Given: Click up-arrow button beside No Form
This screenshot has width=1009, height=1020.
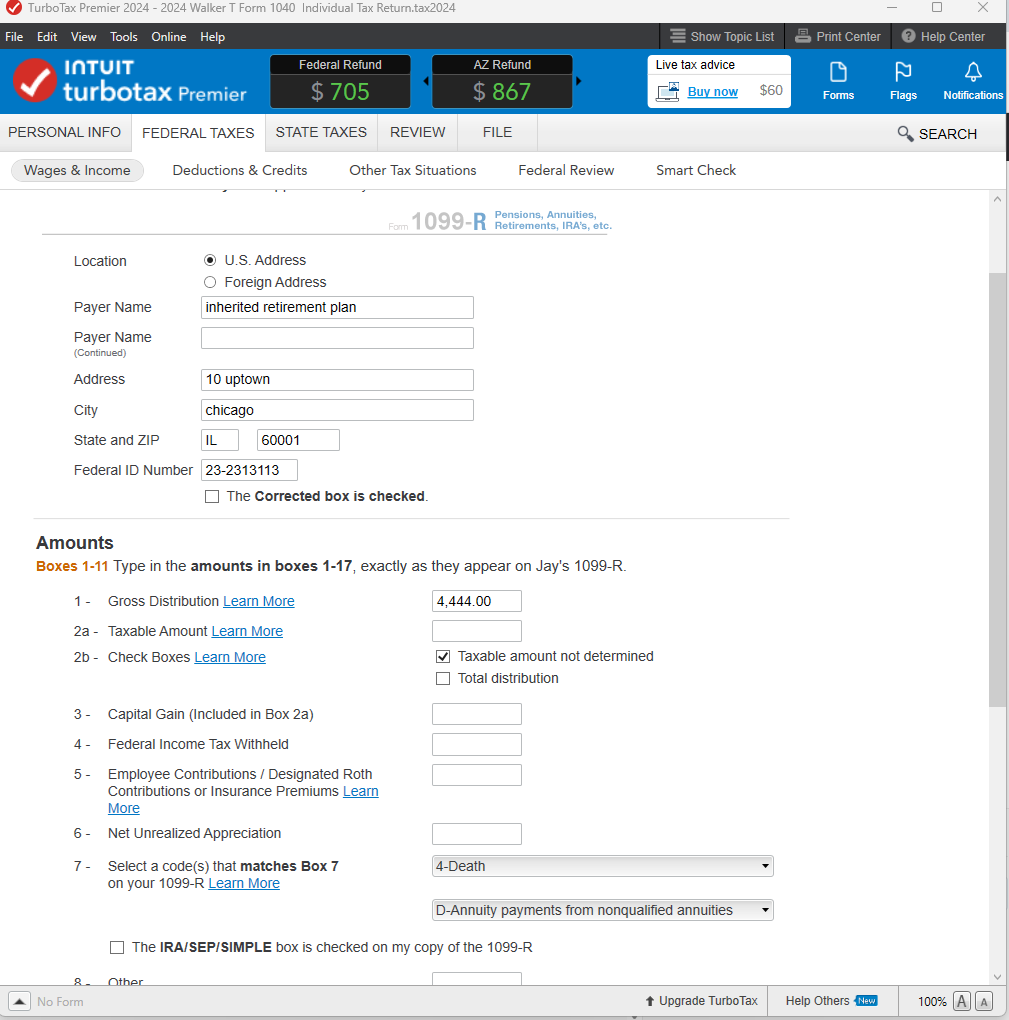Looking at the screenshot, I should [19, 1001].
